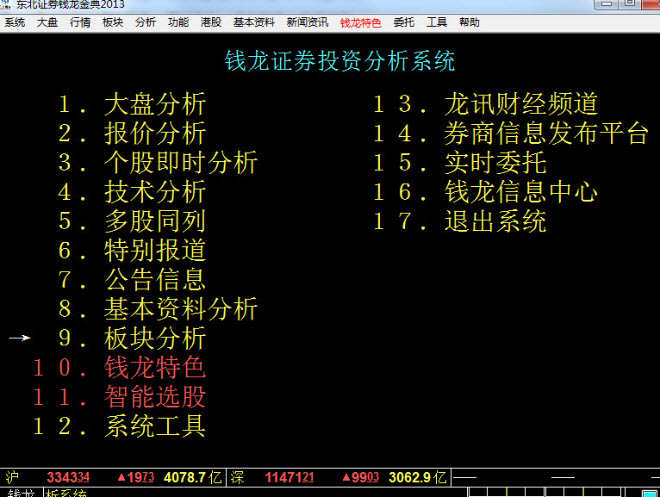Image resolution: width=660 pixels, height=497 pixels.
Task: Click the 沪 Shanghai index in status bar
Action: (114, 477)
